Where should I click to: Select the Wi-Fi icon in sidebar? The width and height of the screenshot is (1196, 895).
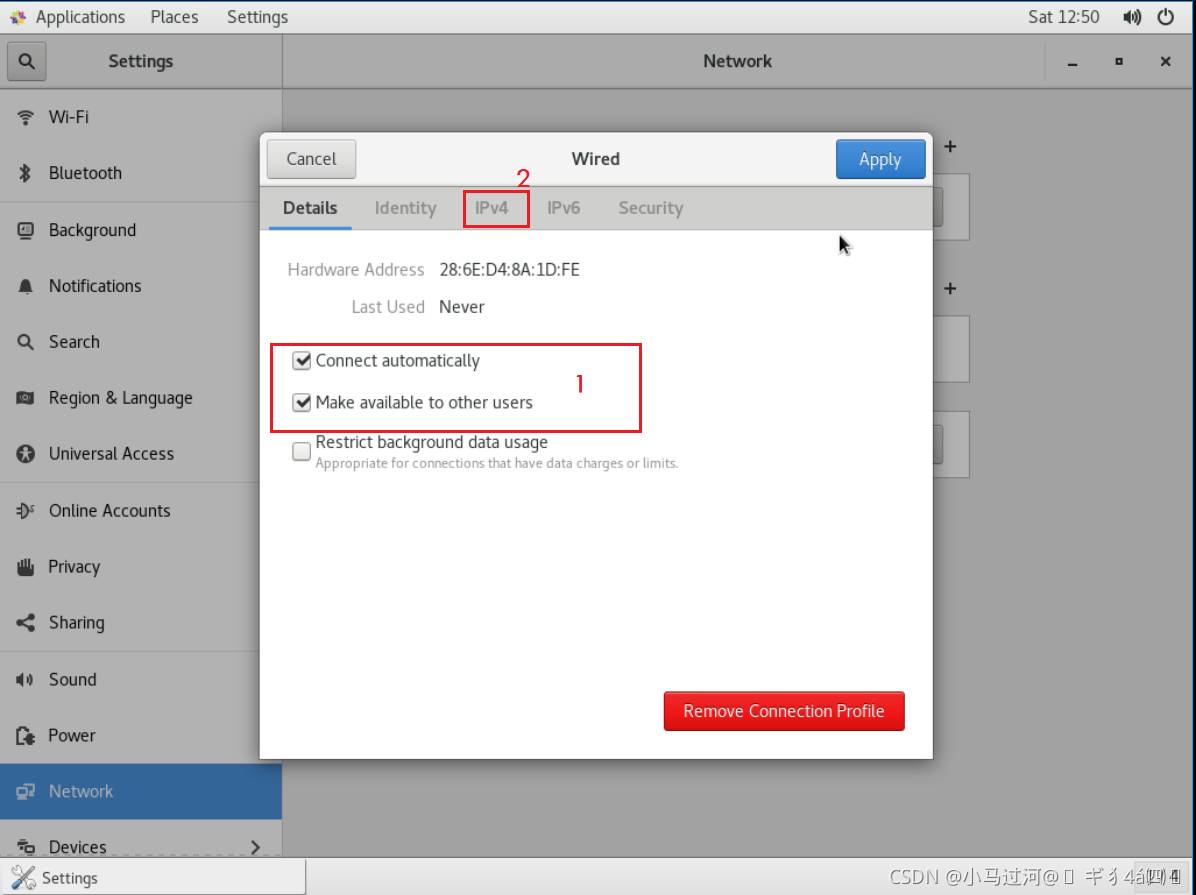[25, 117]
